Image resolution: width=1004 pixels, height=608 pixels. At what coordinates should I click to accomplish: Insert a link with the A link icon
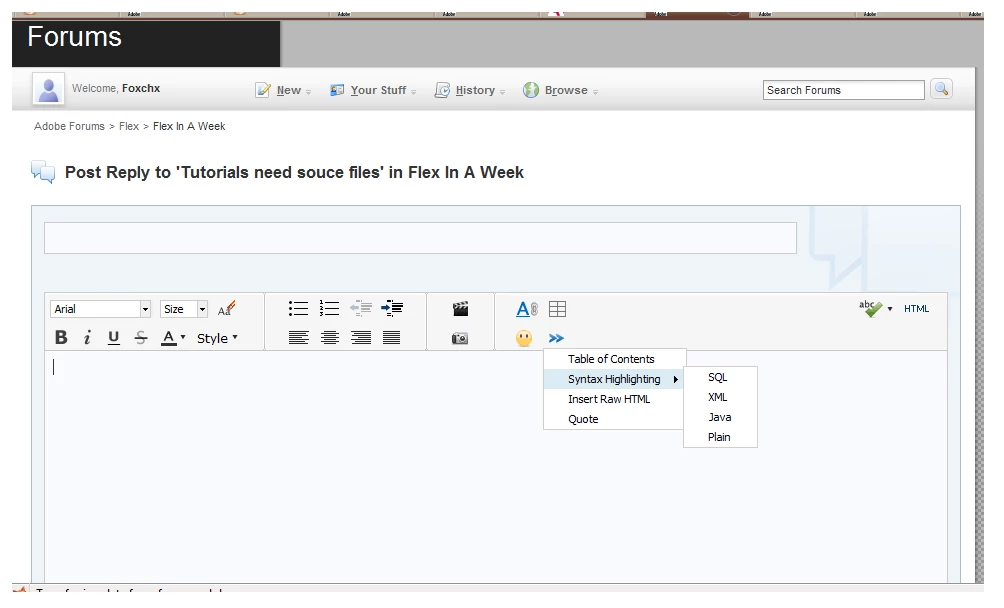527,309
